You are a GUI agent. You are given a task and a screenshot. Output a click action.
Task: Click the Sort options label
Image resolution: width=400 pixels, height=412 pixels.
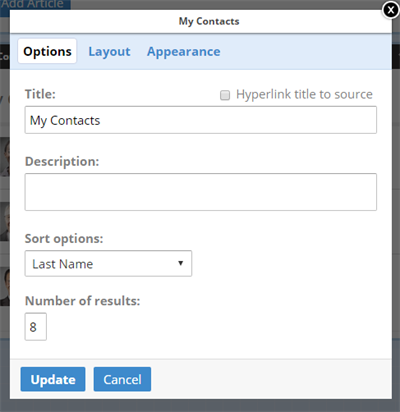(64, 239)
